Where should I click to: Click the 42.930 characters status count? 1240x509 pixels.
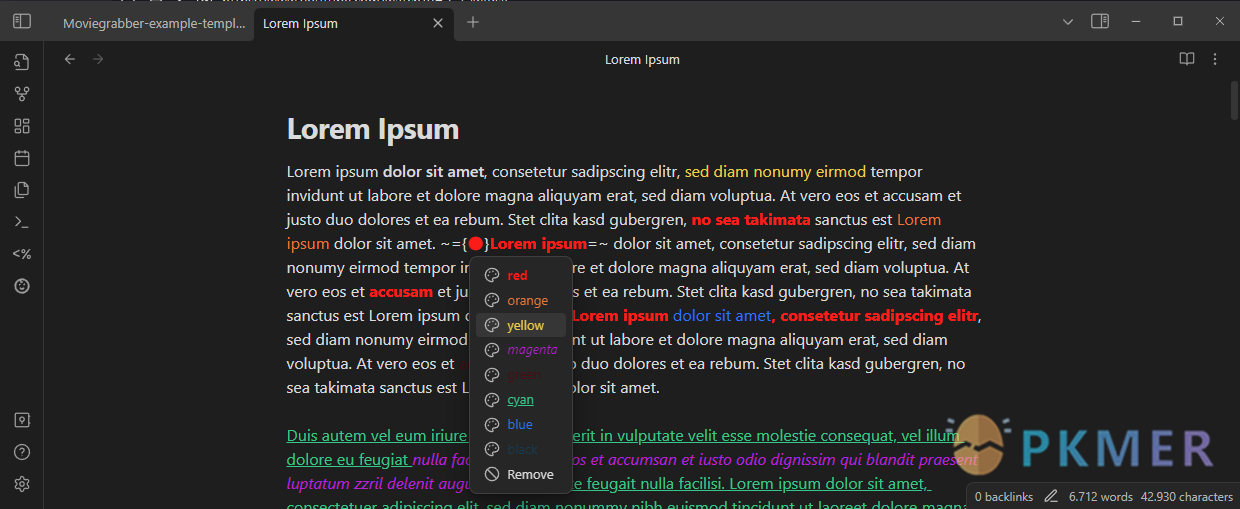[1189, 496]
